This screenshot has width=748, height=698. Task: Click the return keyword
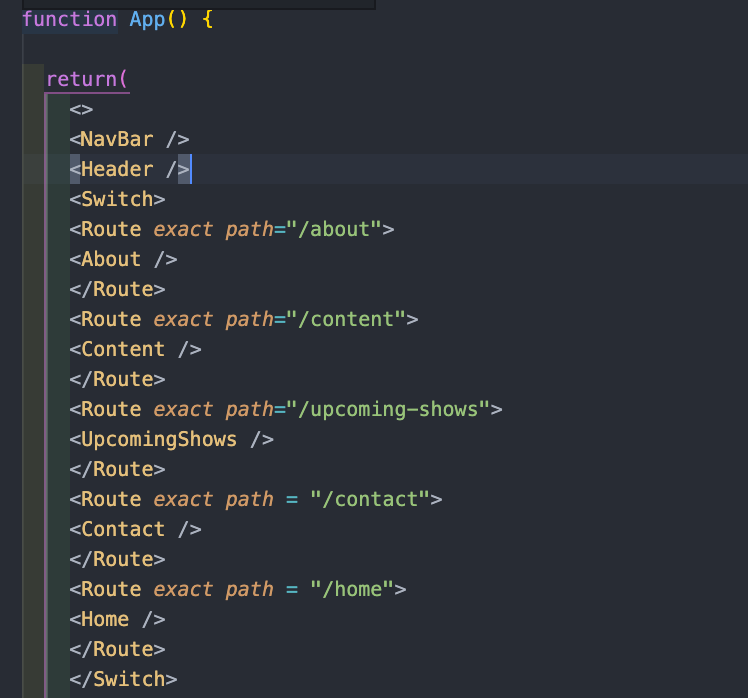pyautogui.click(x=82, y=79)
